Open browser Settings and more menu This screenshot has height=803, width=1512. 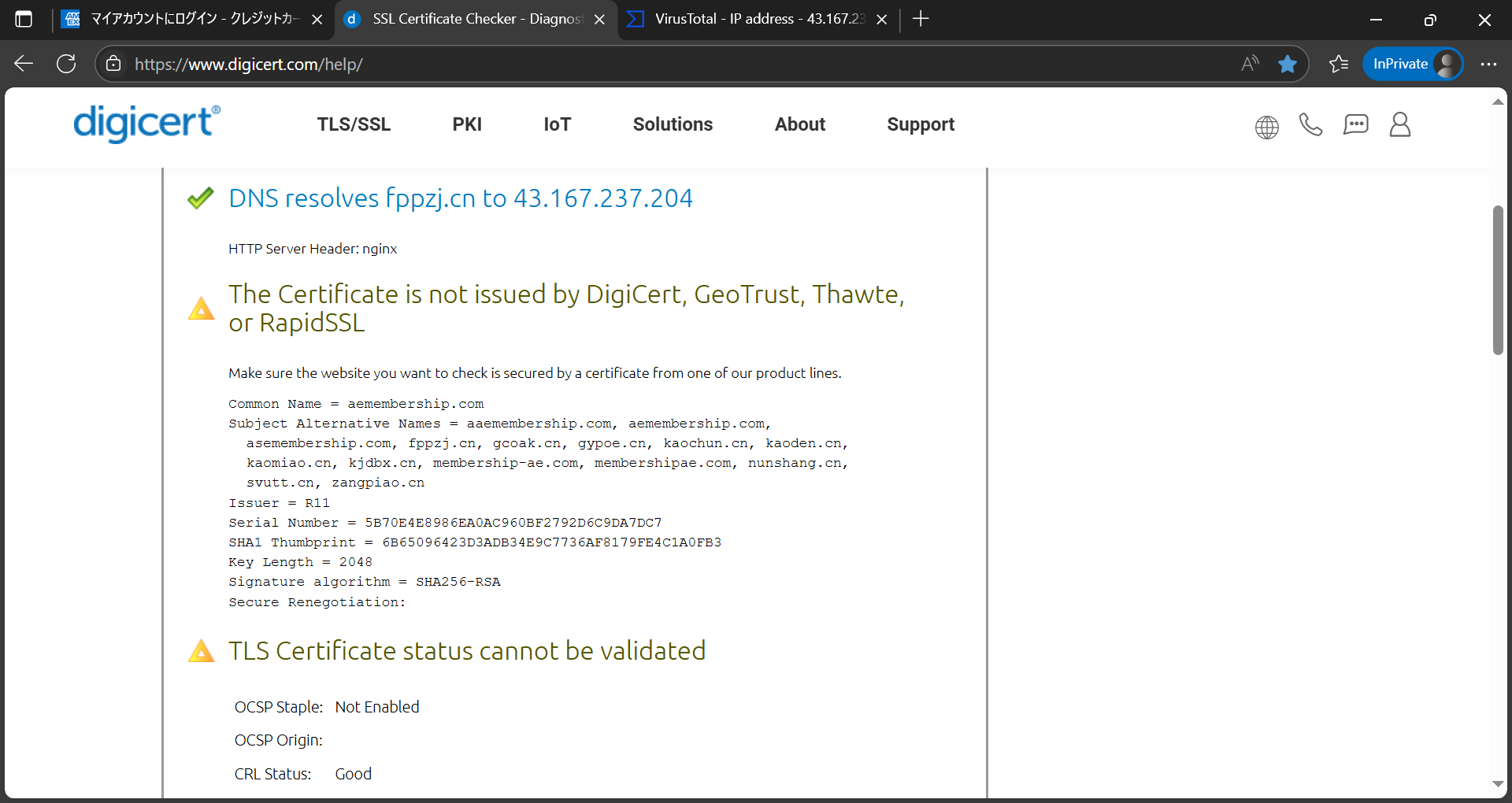tap(1488, 64)
